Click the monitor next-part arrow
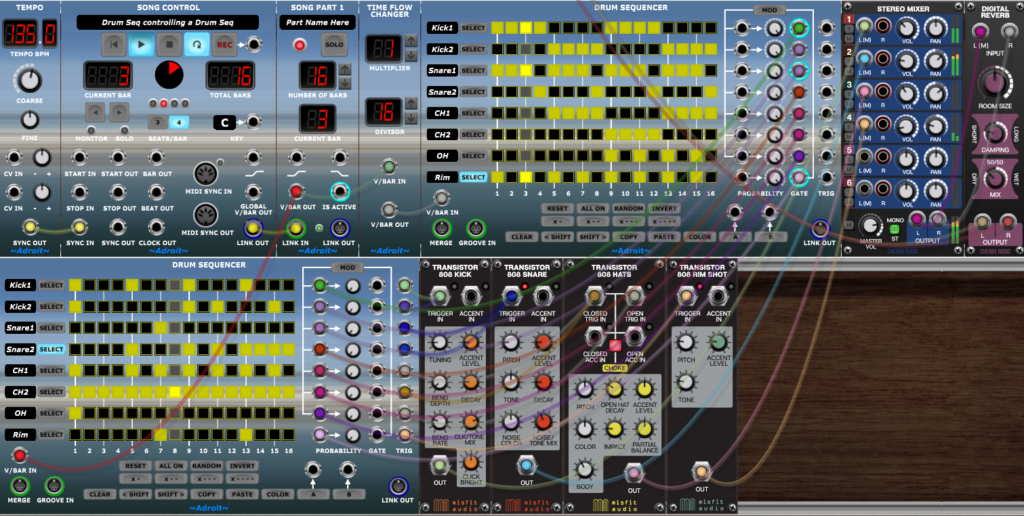Image resolution: width=1024 pixels, height=516 pixels. (x=120, y=112)
